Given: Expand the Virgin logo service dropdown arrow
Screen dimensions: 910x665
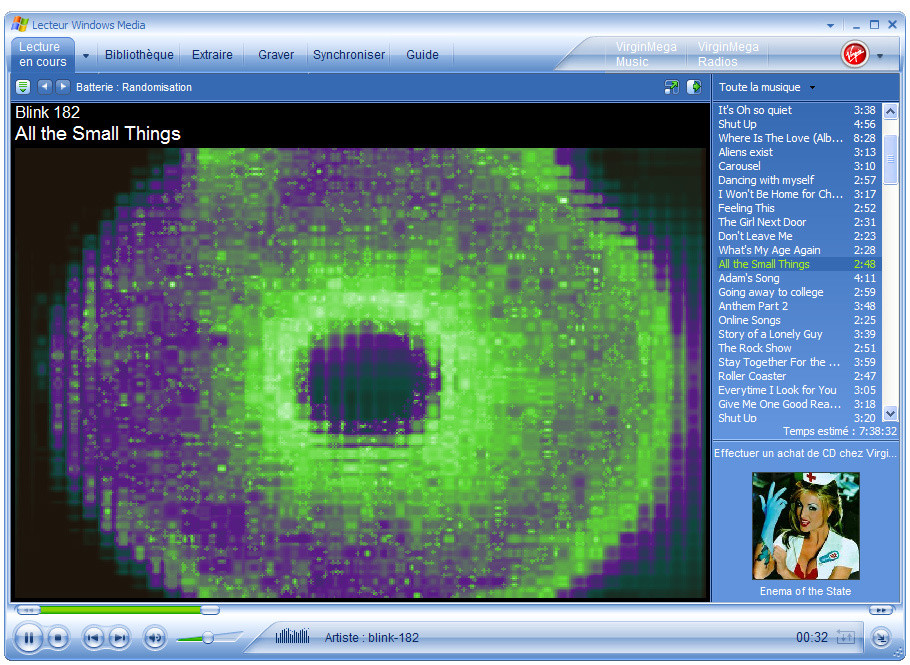Looking at the screenshot, I should point(880,56).
